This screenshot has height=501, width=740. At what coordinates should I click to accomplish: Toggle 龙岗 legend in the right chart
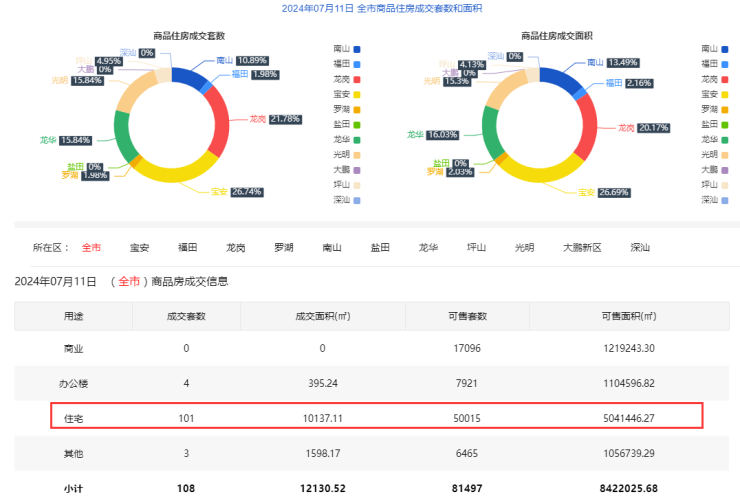point(714,78)
